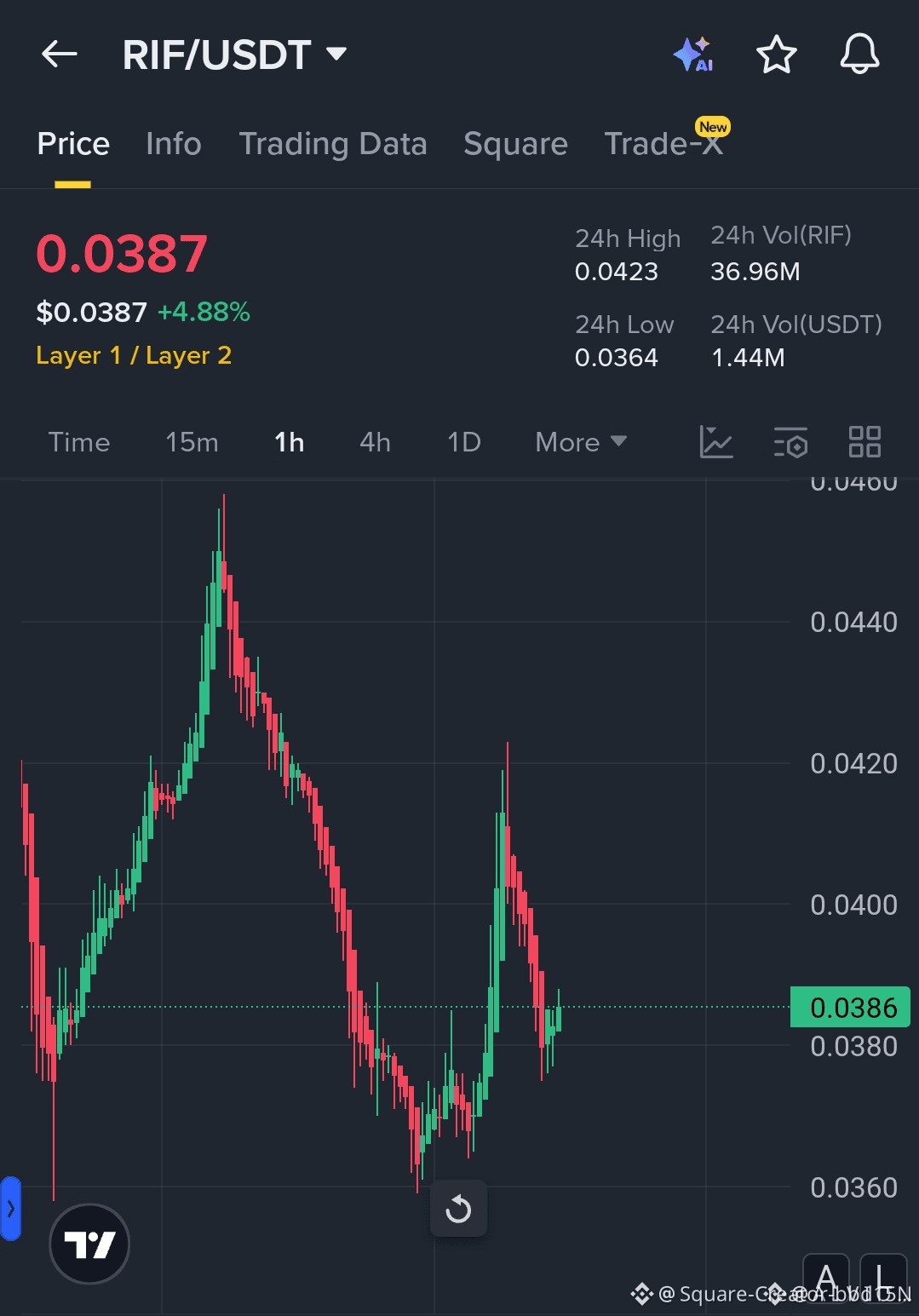This screenshot has height=1316, width=919.
Task: Expand the More intervals dropdown
Action: click(x=581, y=442)
